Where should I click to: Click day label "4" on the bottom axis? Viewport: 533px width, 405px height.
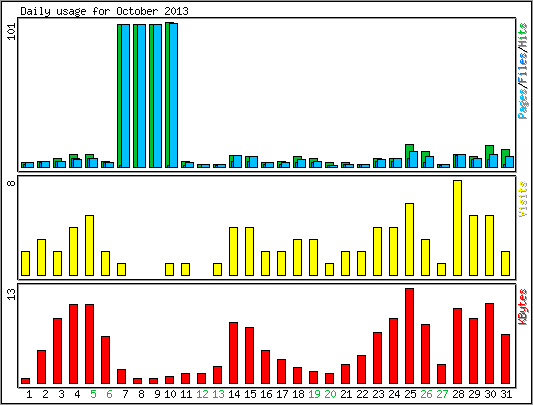(77, 394)
